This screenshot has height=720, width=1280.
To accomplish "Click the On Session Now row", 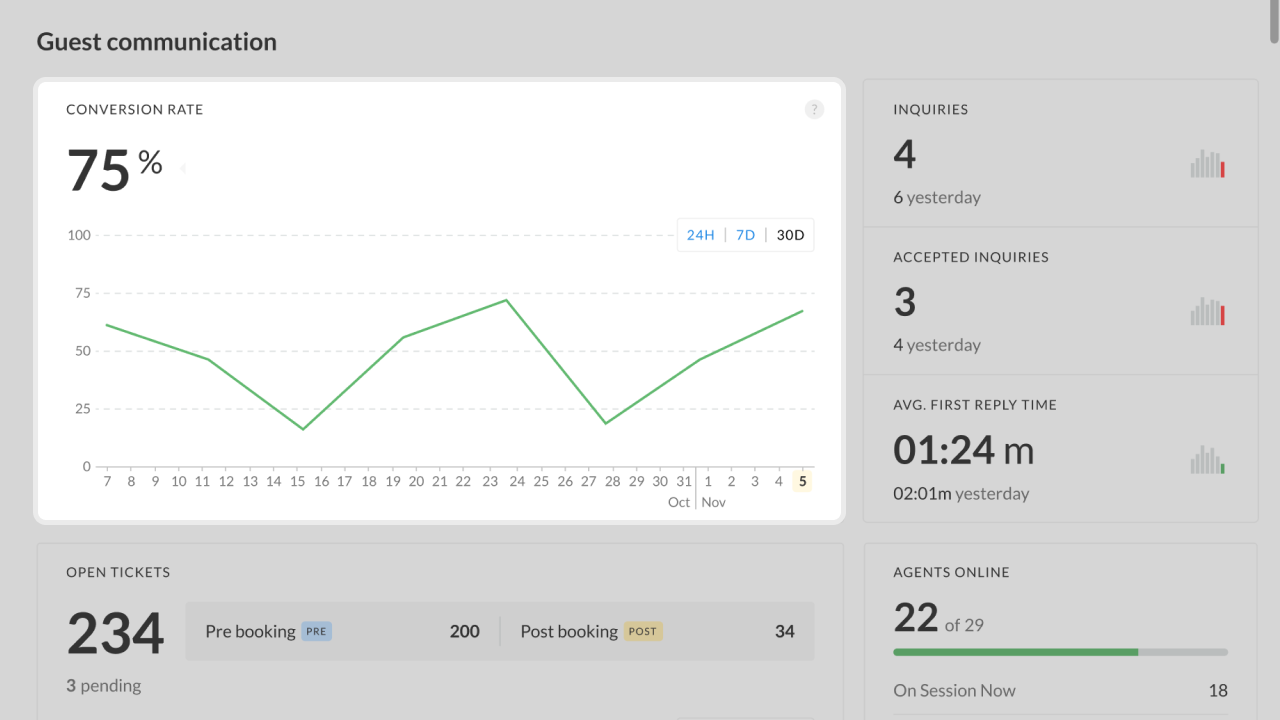I will coord(1060,690).
